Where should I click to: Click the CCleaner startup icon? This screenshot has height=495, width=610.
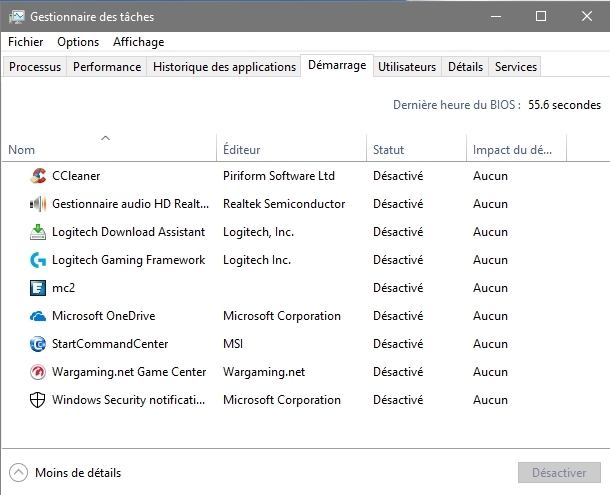coord(38,176)
